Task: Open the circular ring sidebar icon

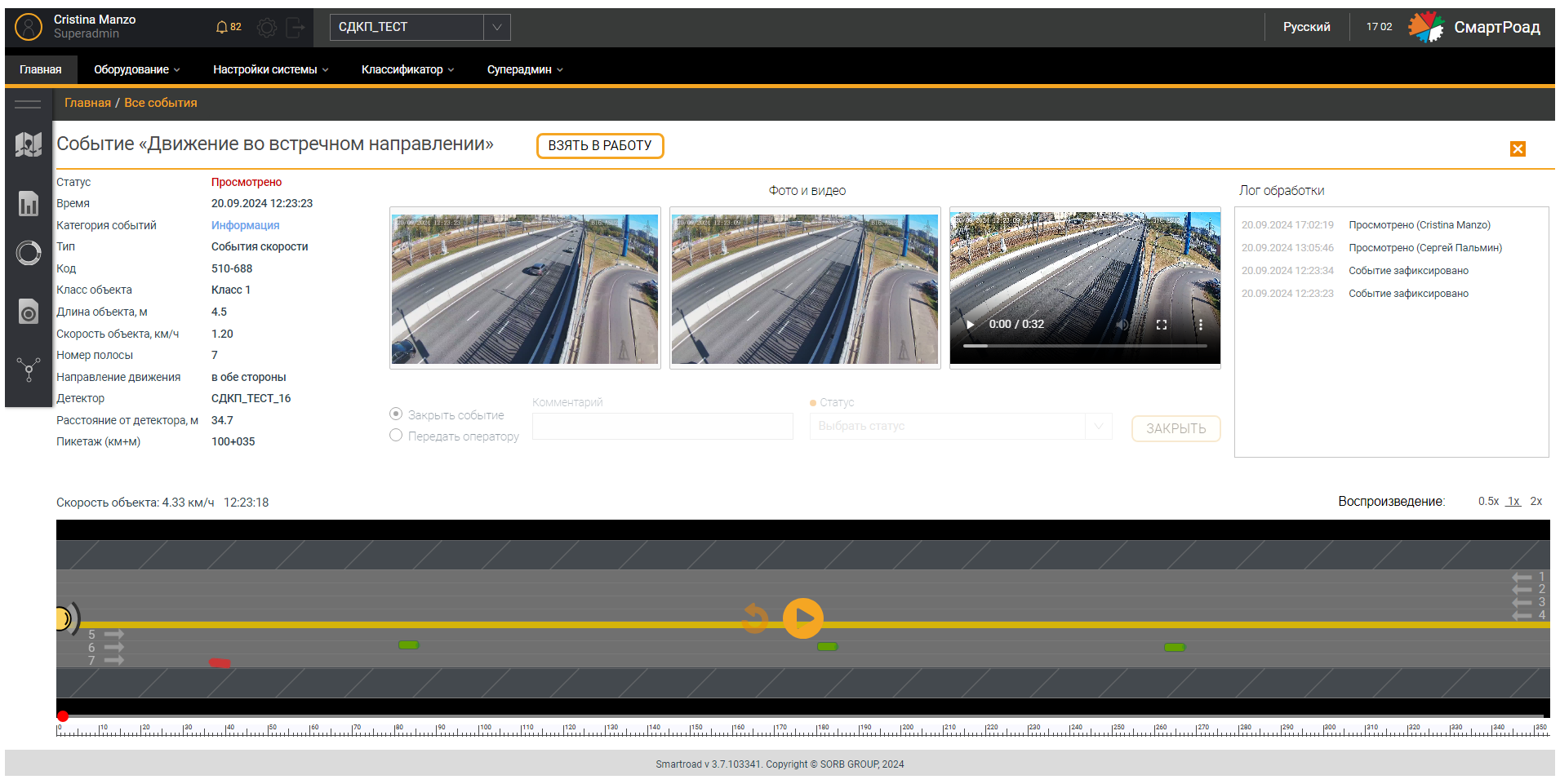Action: point(29,253)
